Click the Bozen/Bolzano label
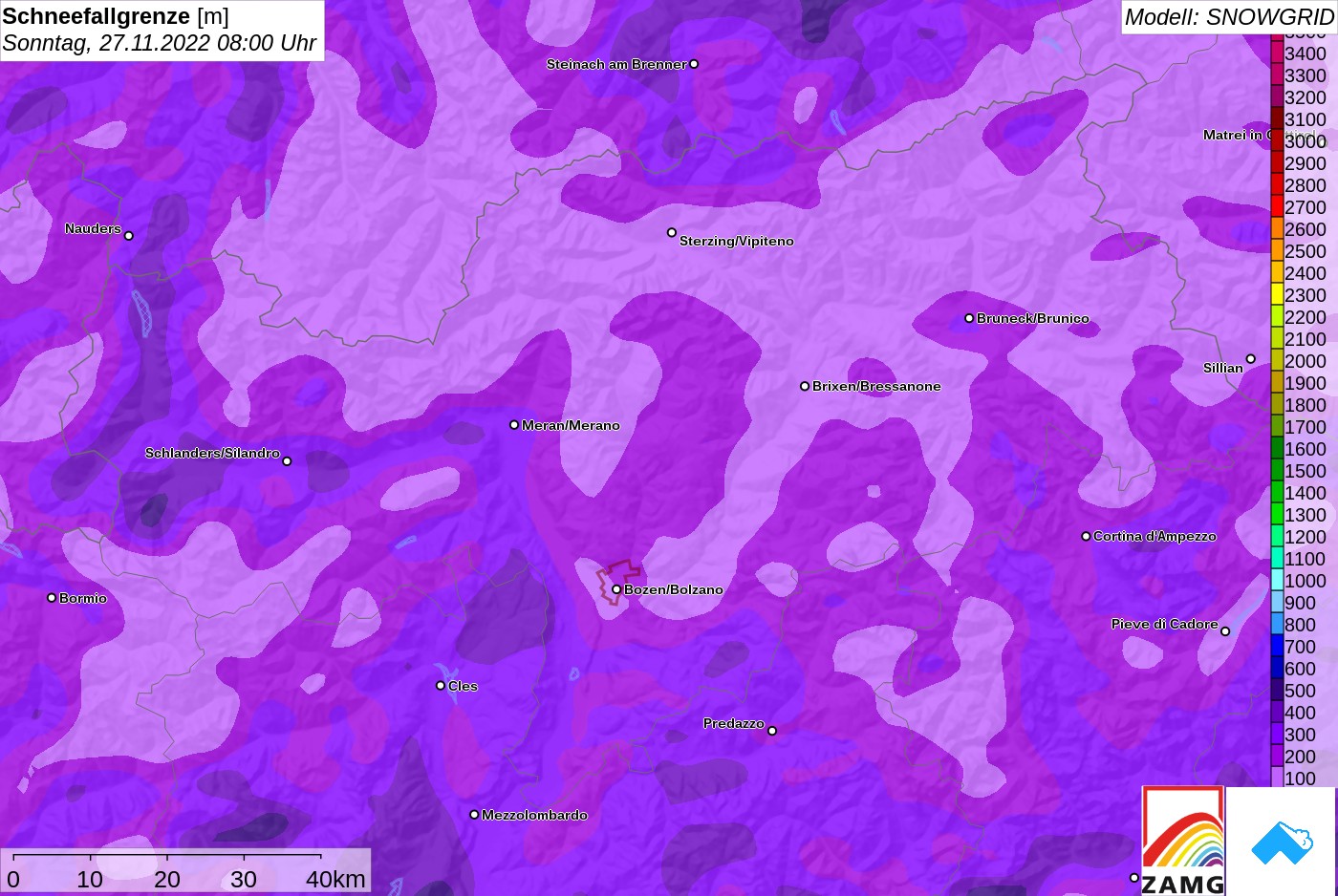 (673, 589)
